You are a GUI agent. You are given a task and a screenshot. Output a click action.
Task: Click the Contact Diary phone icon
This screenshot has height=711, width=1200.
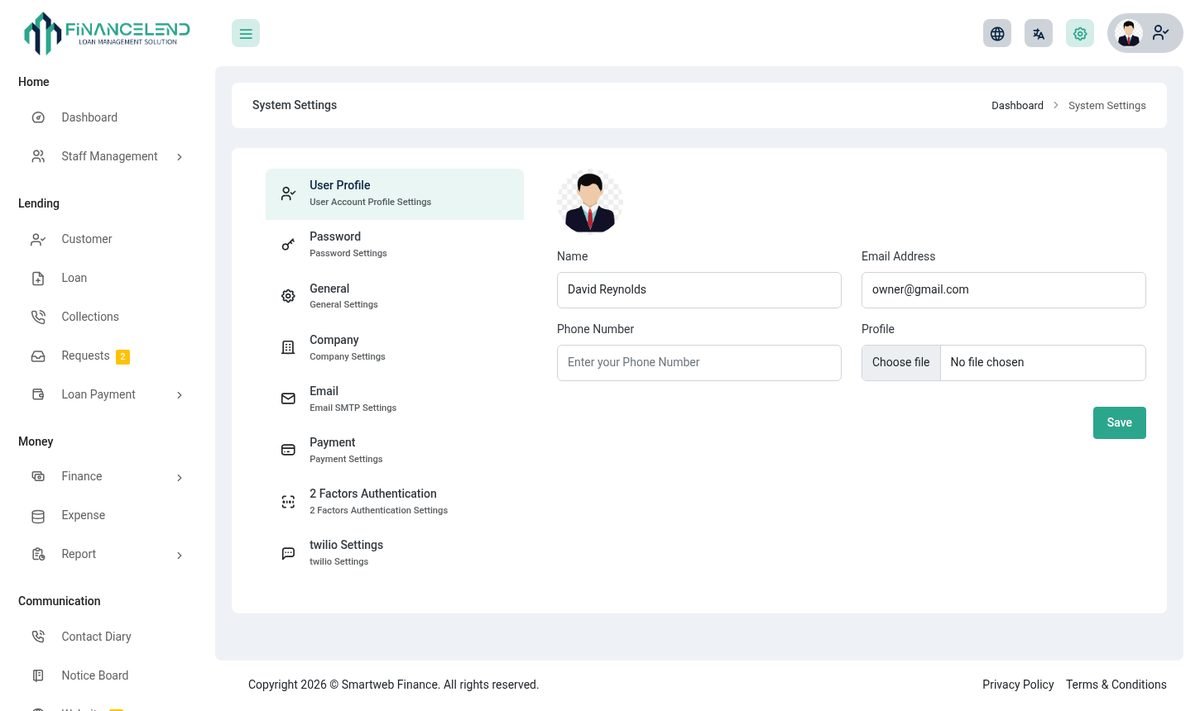point(38,637)
